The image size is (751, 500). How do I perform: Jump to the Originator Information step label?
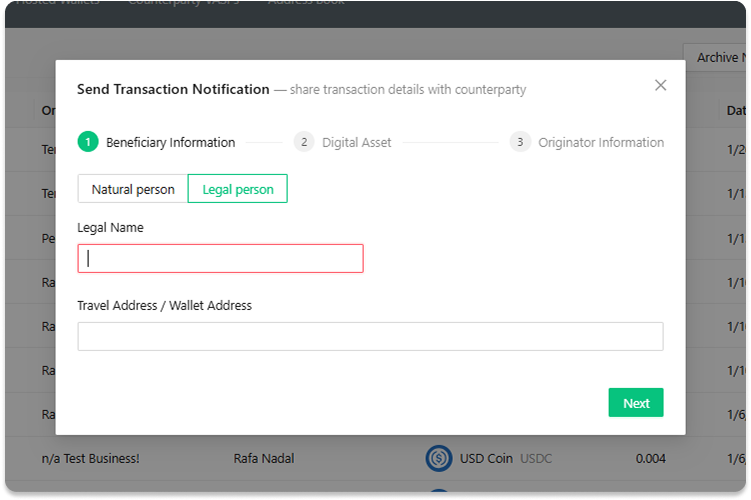point(601,142)
